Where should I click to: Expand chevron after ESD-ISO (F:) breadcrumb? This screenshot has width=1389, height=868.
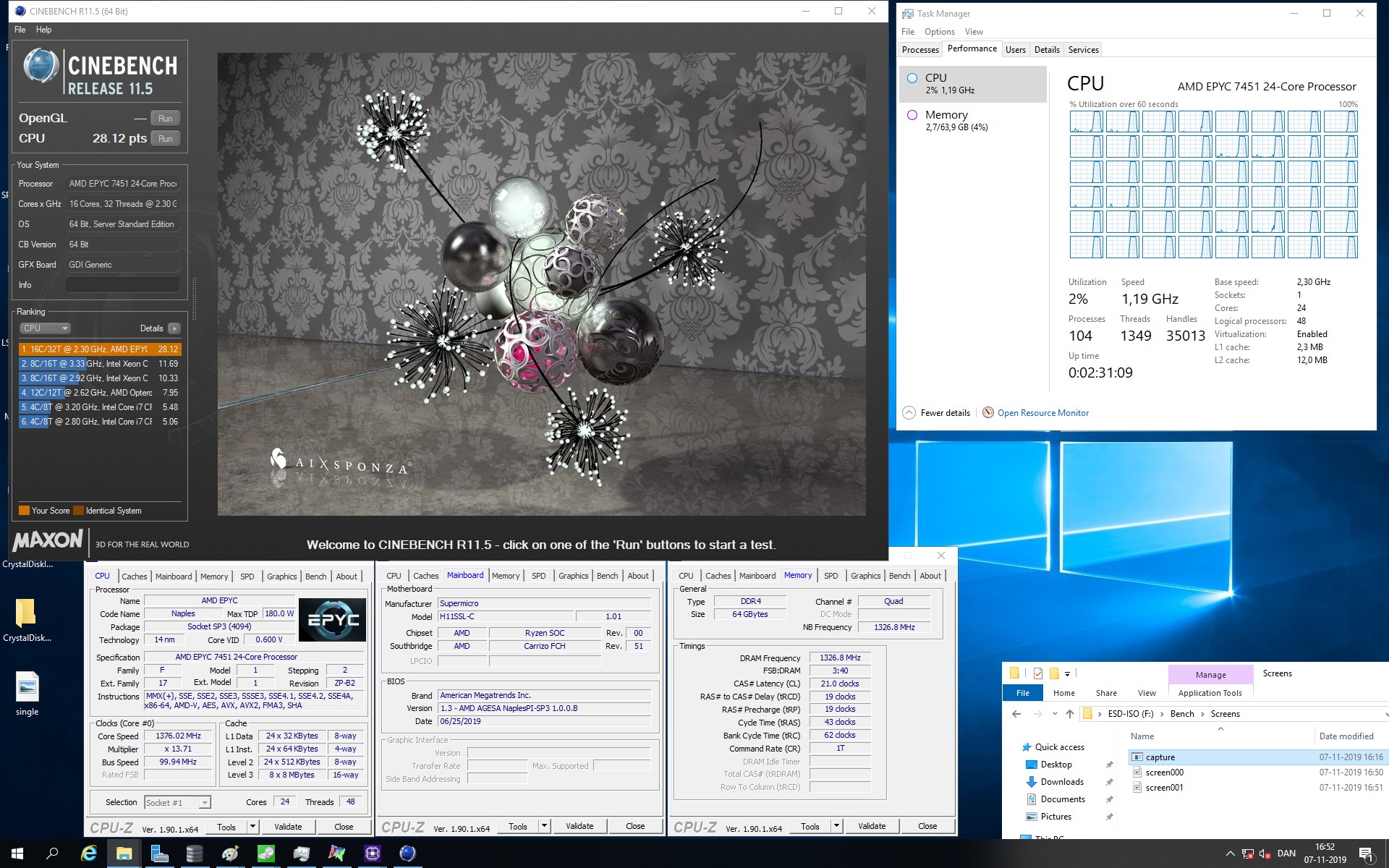pos(1163,714)
